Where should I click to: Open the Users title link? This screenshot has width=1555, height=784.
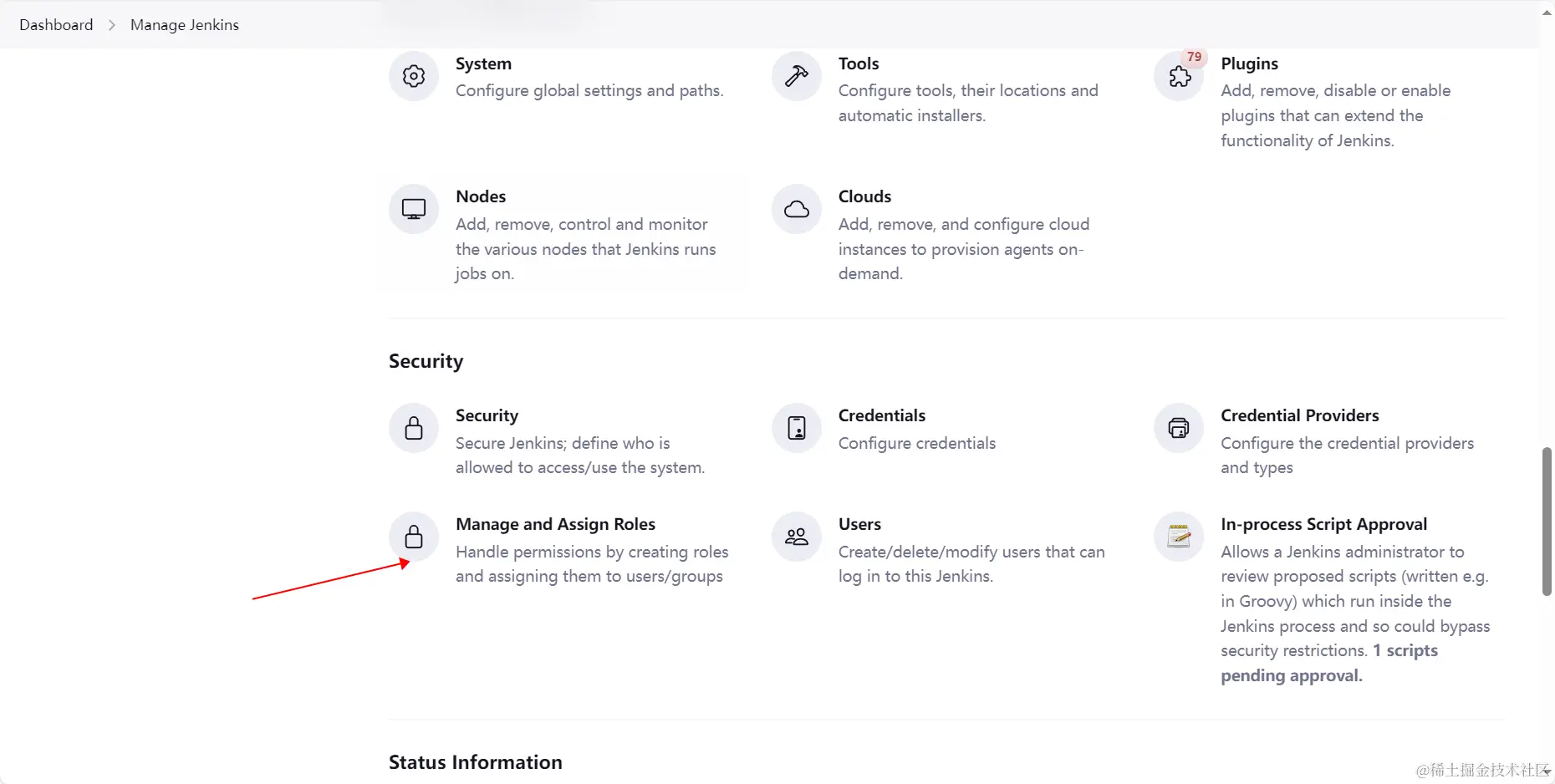[859, 524]
